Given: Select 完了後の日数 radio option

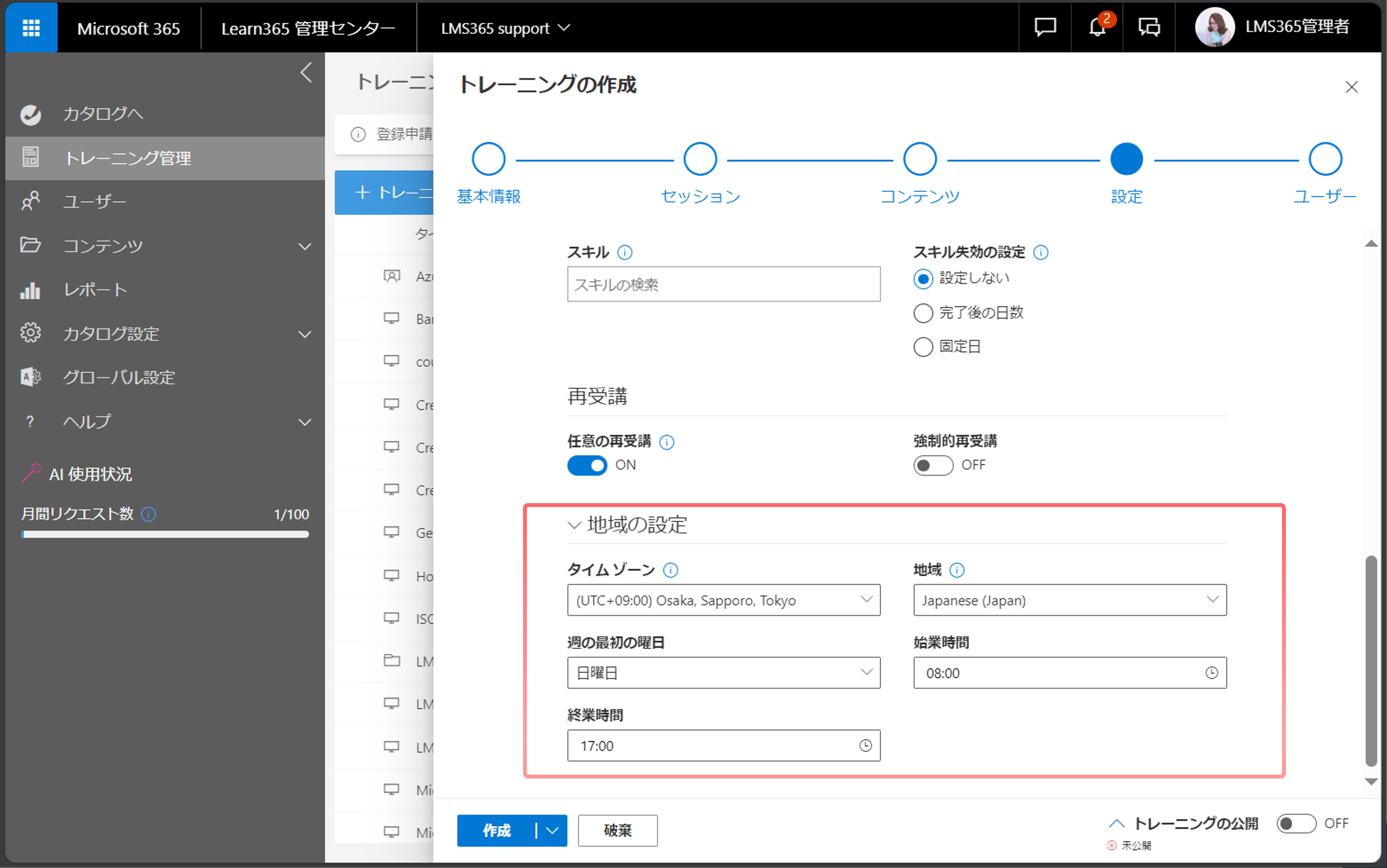Looking at the screenshot, I should [923, 313].
